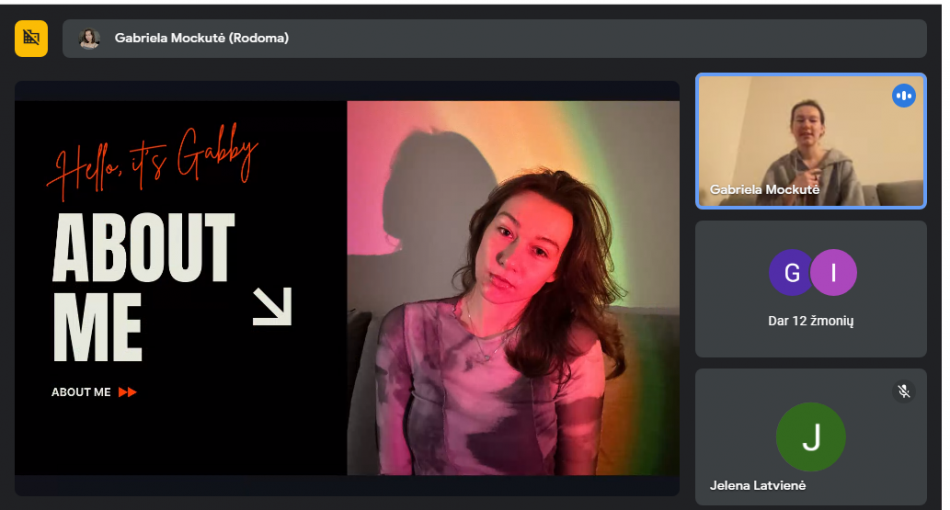Click the photo in the shared presentation

[x=513, y=288]
